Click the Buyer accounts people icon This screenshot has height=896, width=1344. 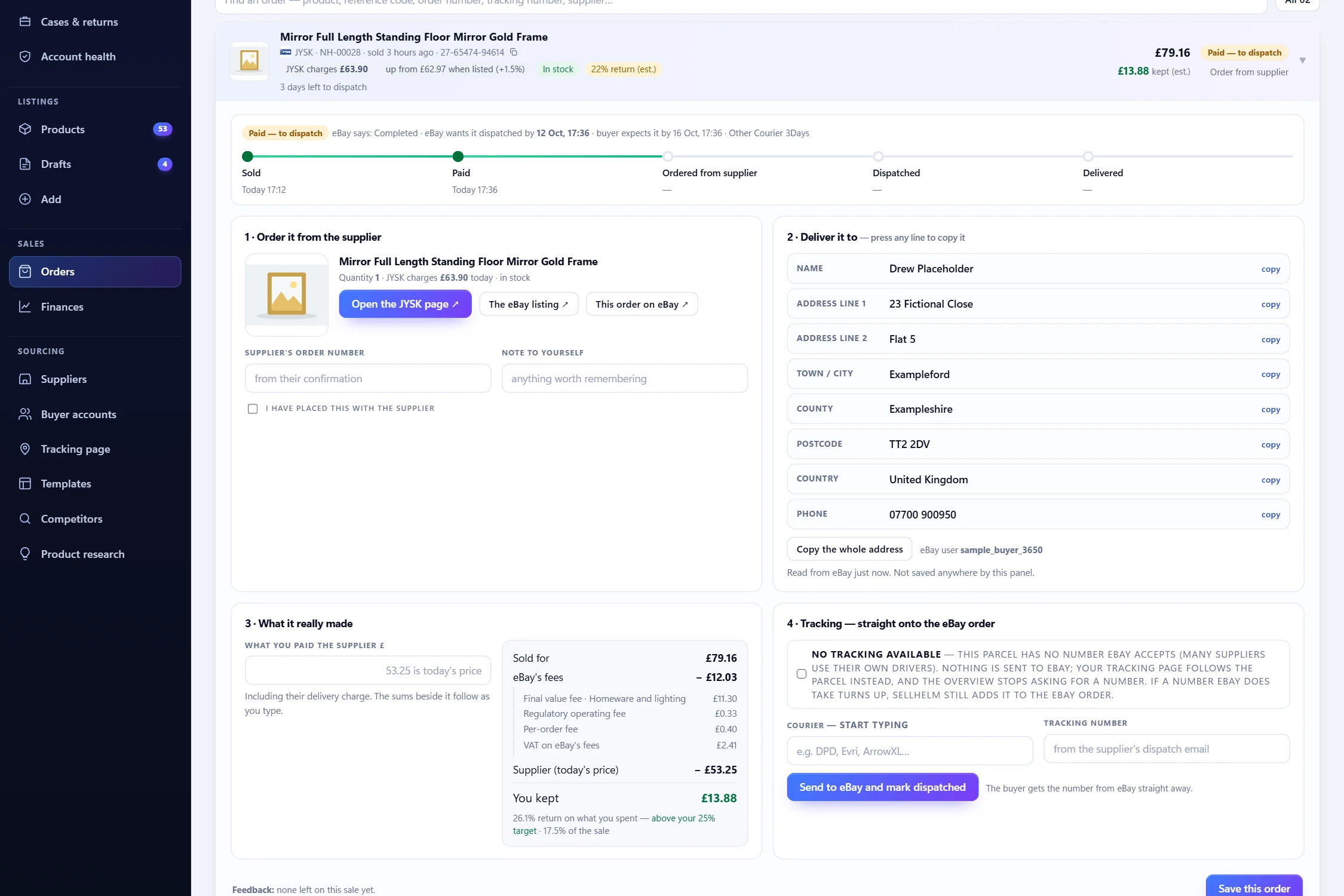coord(25,414)
